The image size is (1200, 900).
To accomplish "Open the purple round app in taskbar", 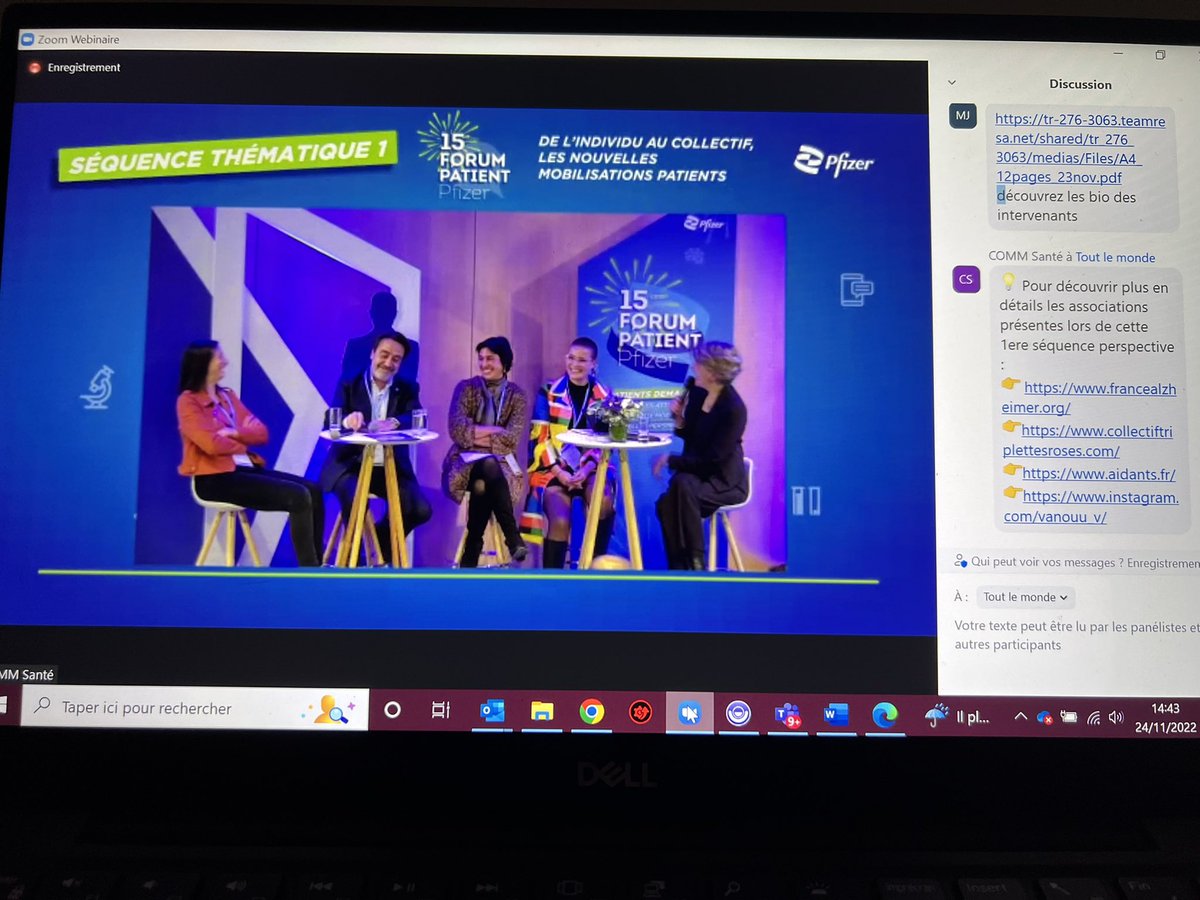I will click(x=738, y=714).
